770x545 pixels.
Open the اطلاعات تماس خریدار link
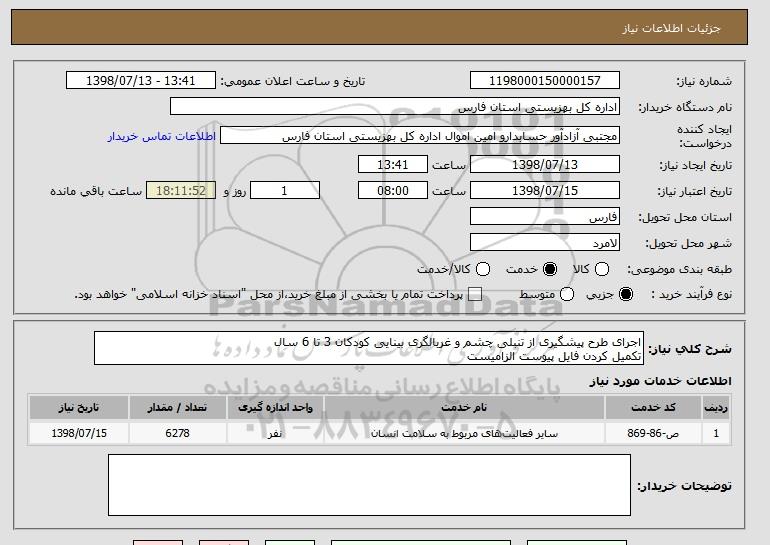162,136
